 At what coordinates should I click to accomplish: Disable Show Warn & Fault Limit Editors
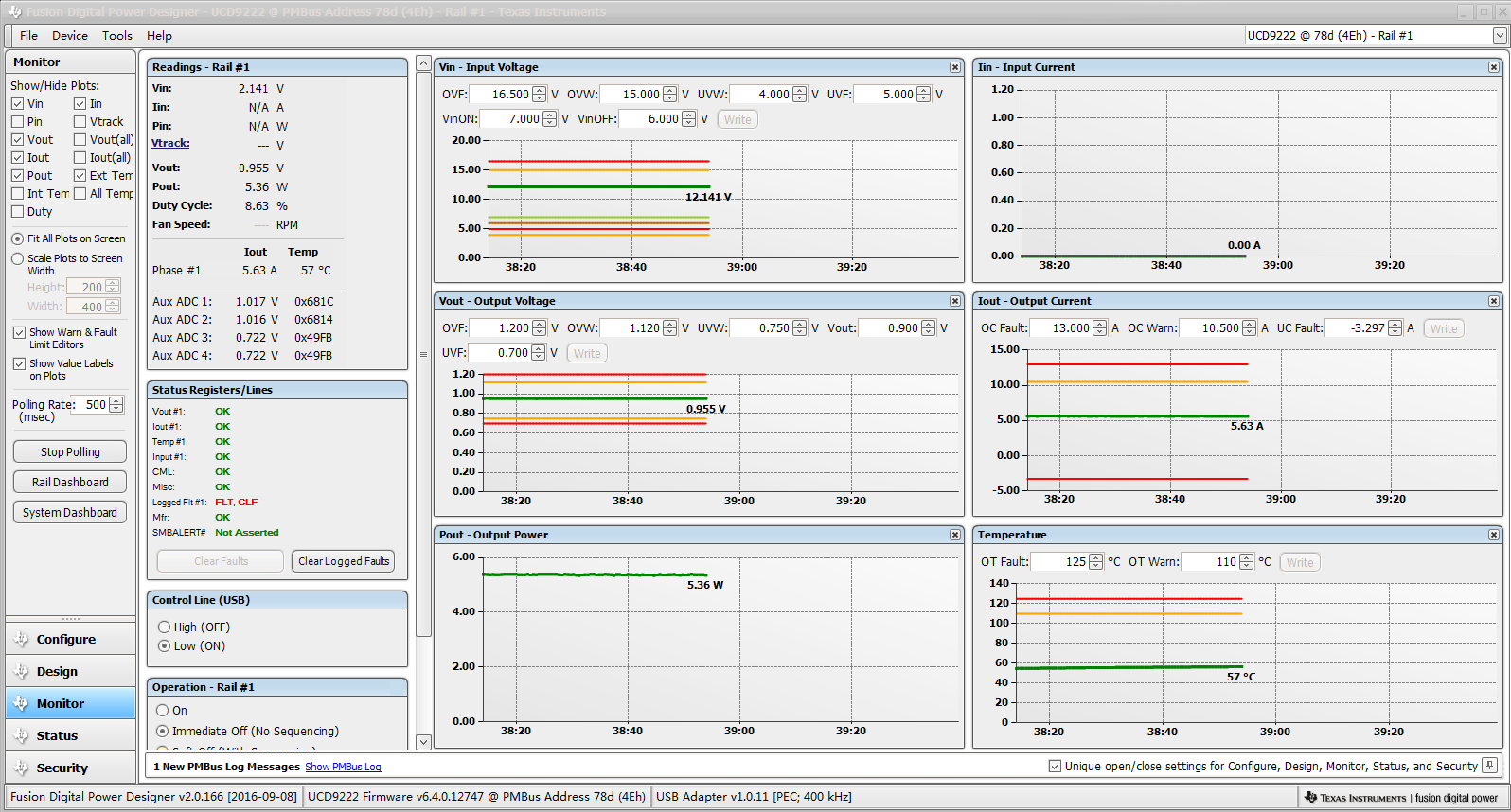(19, 333)
